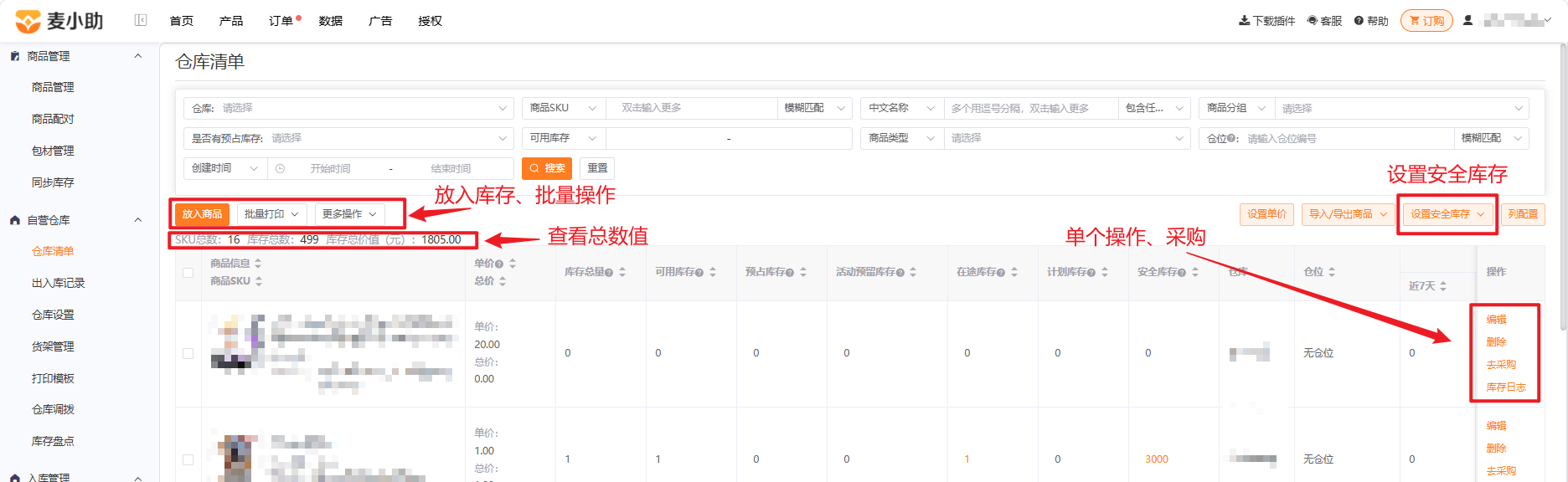
Task: Click the help icon next to 库存总量 header
Action: pos(609,272)
